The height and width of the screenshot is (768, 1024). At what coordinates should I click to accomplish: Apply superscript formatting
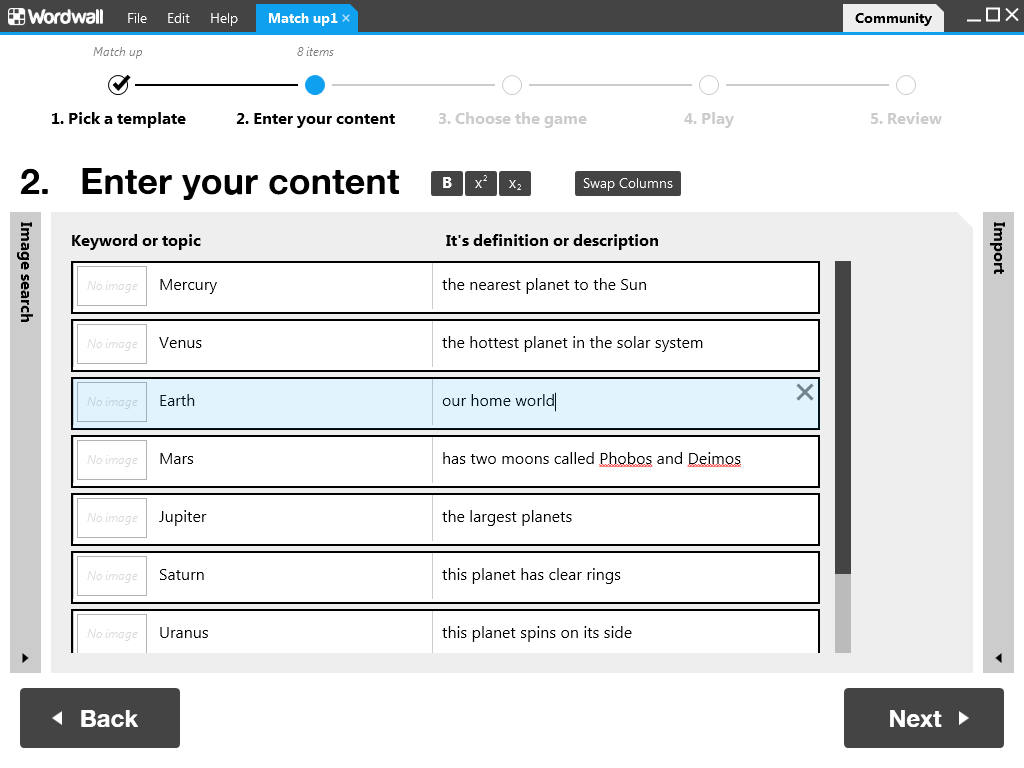[481, 183]
